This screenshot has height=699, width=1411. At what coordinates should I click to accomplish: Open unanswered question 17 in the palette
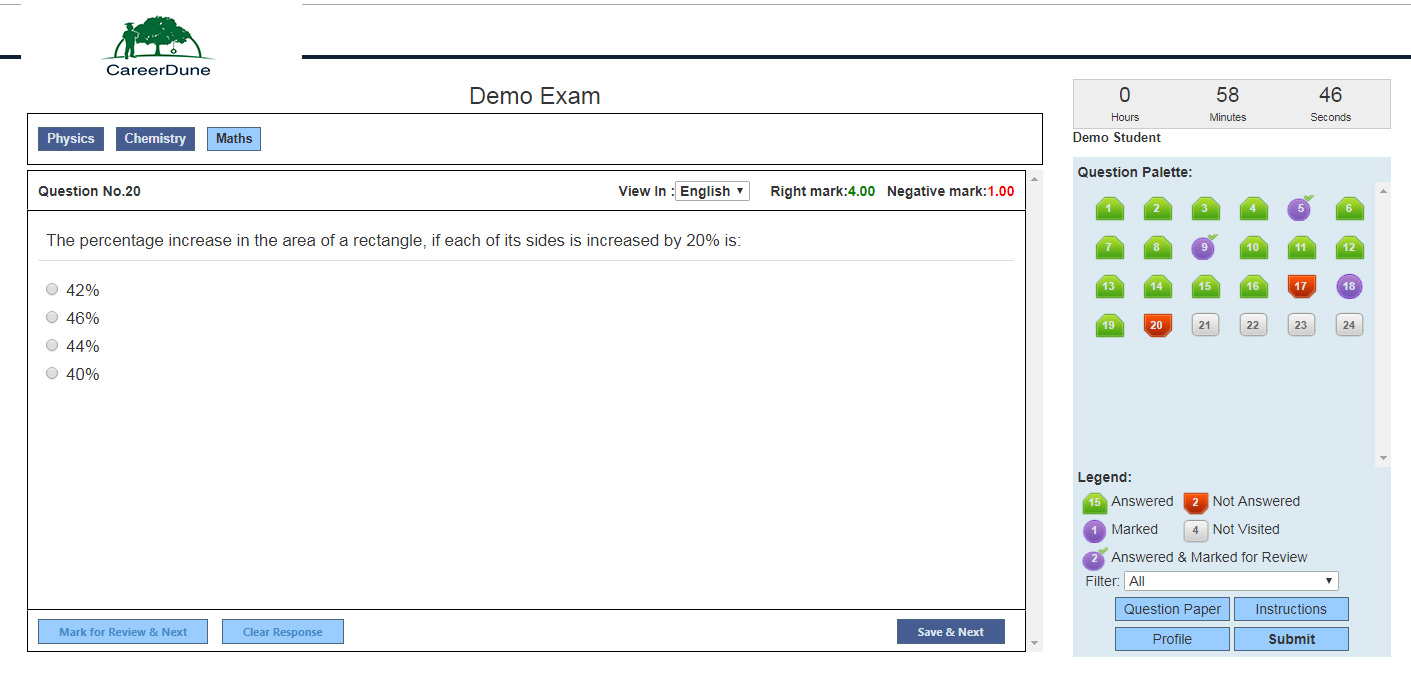(x=1301, y=287)
